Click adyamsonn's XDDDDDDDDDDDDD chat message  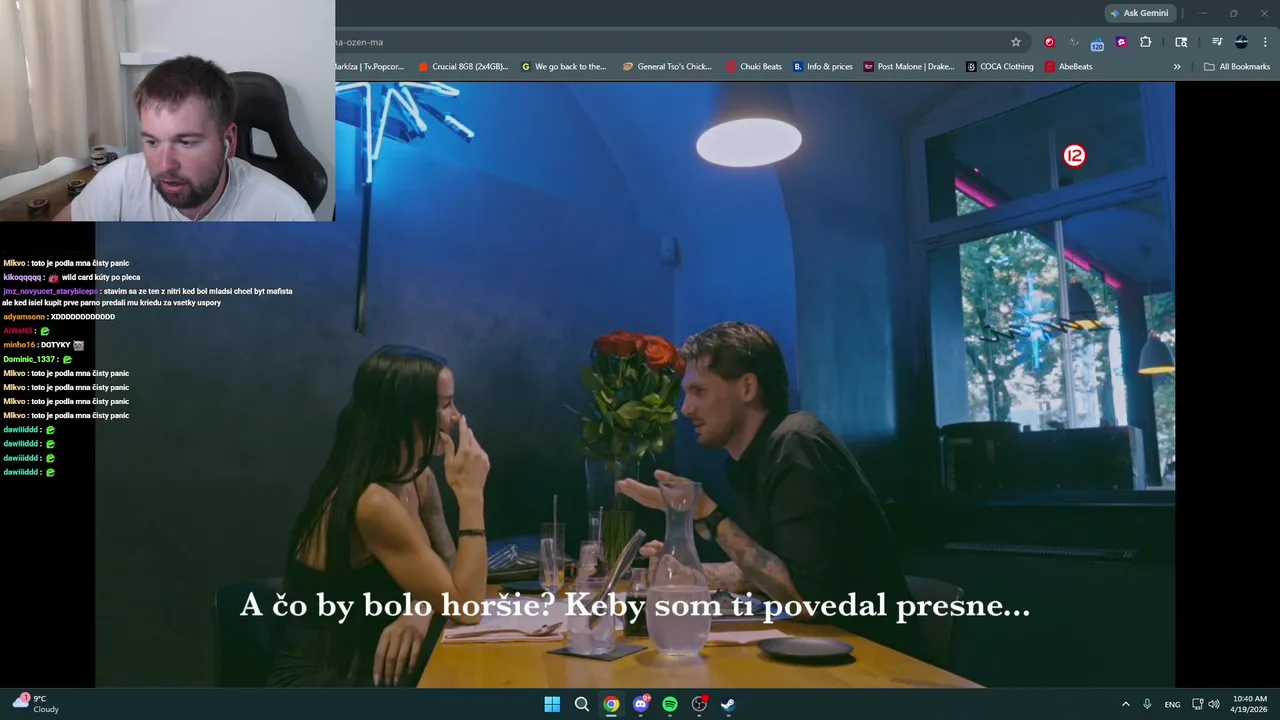point(59,317)
